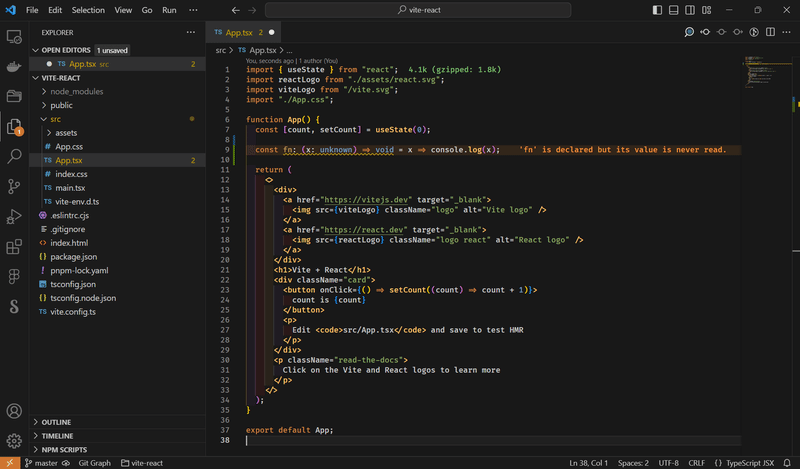Click the sync changes cloud icon
800x469 pixels.
click(66, 463)
